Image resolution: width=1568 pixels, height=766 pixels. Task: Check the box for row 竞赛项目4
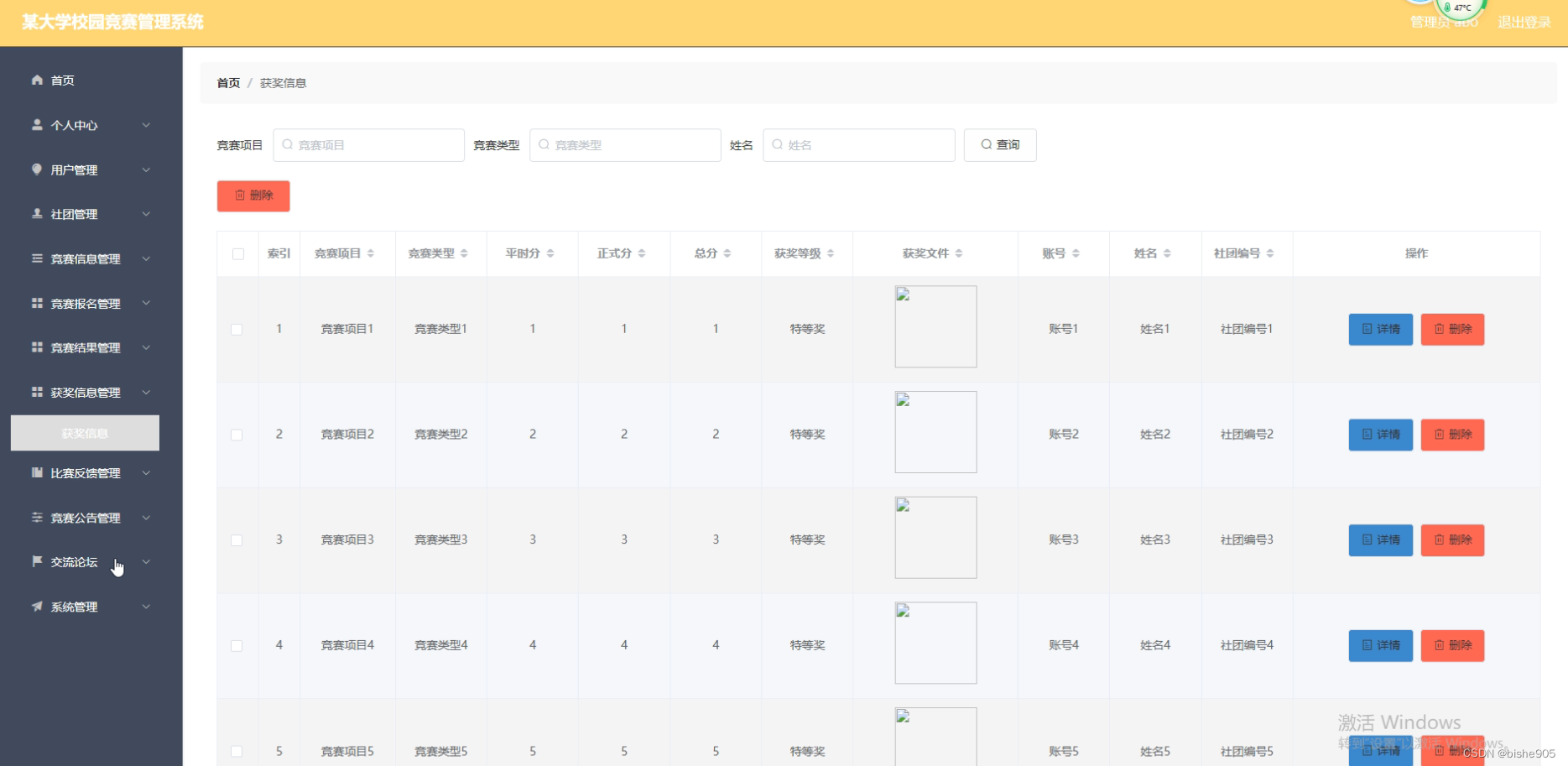tap(237, 646)
